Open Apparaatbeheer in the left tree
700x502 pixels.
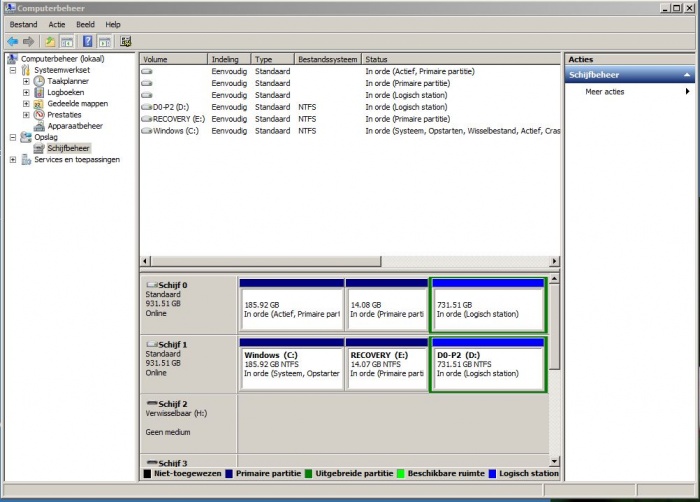[x=75, y=126]
